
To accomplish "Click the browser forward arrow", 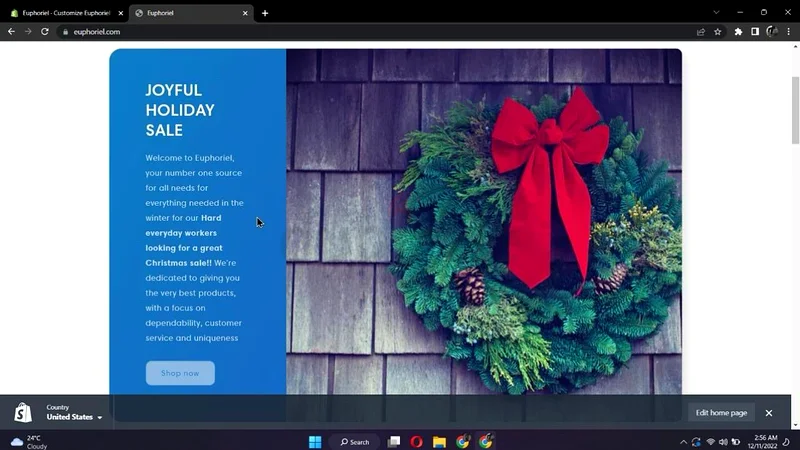I will [x=28, y=32].
